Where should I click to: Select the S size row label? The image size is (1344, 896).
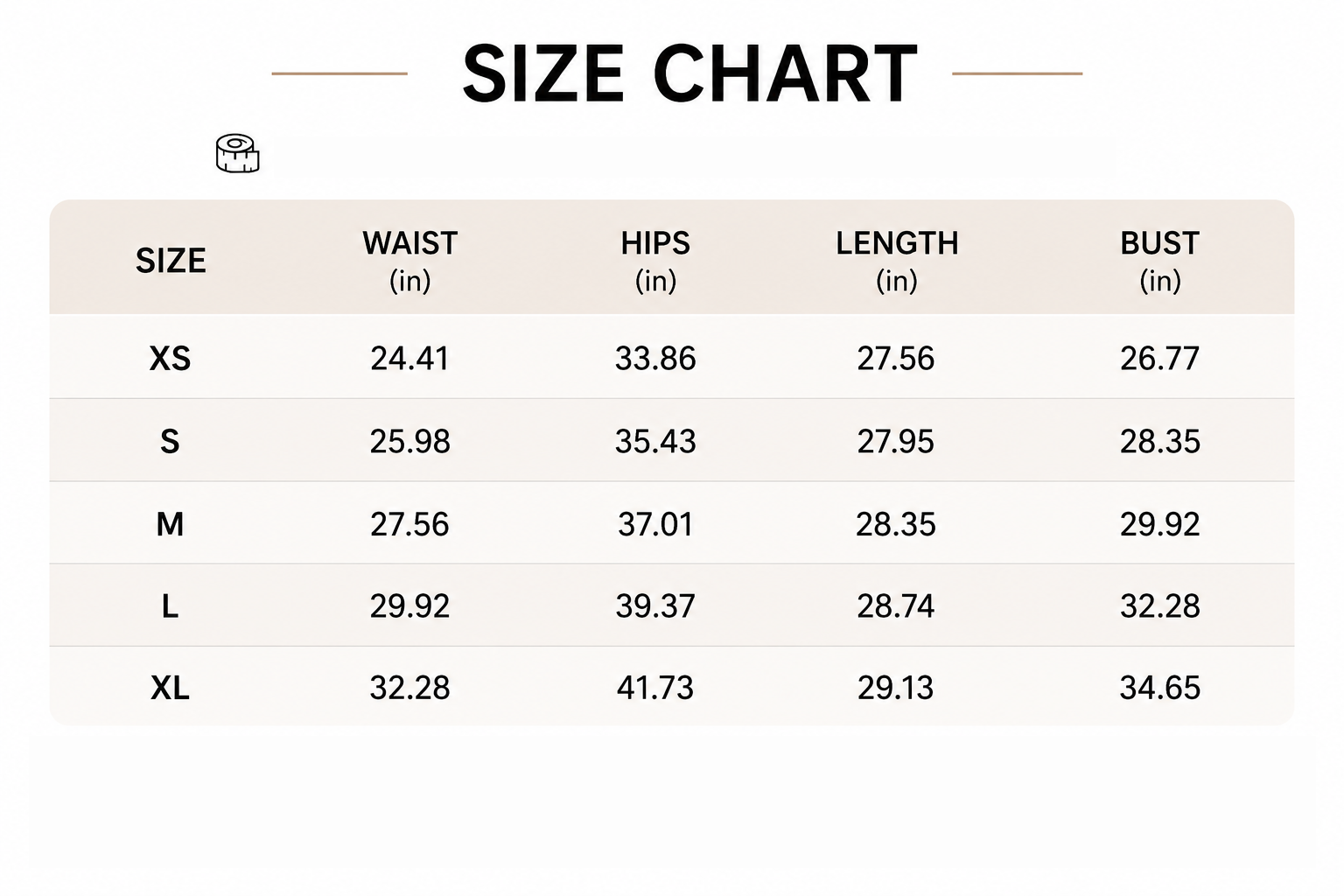click(170, 441)
